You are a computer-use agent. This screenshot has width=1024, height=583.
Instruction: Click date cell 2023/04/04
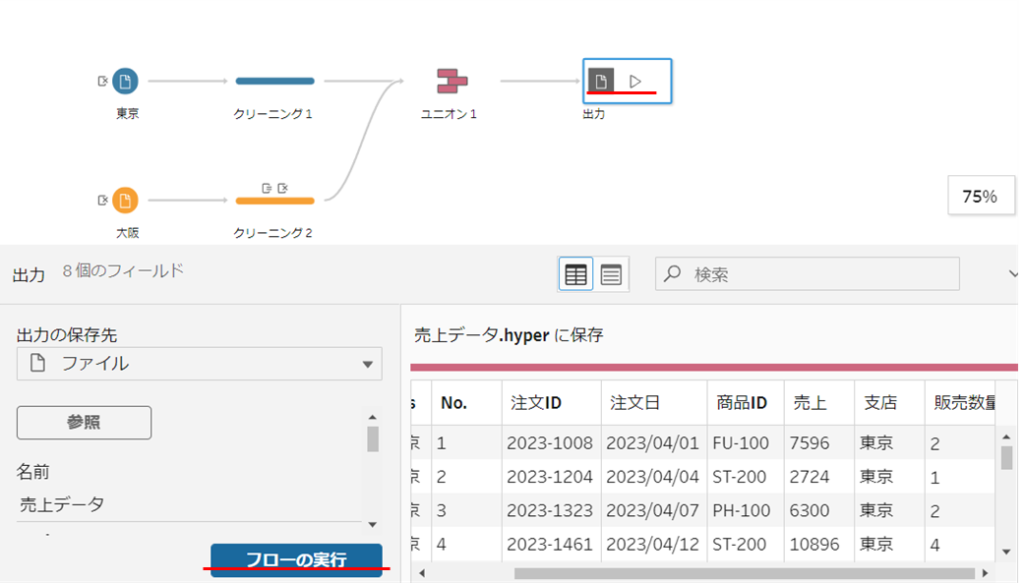pos(652,477)
